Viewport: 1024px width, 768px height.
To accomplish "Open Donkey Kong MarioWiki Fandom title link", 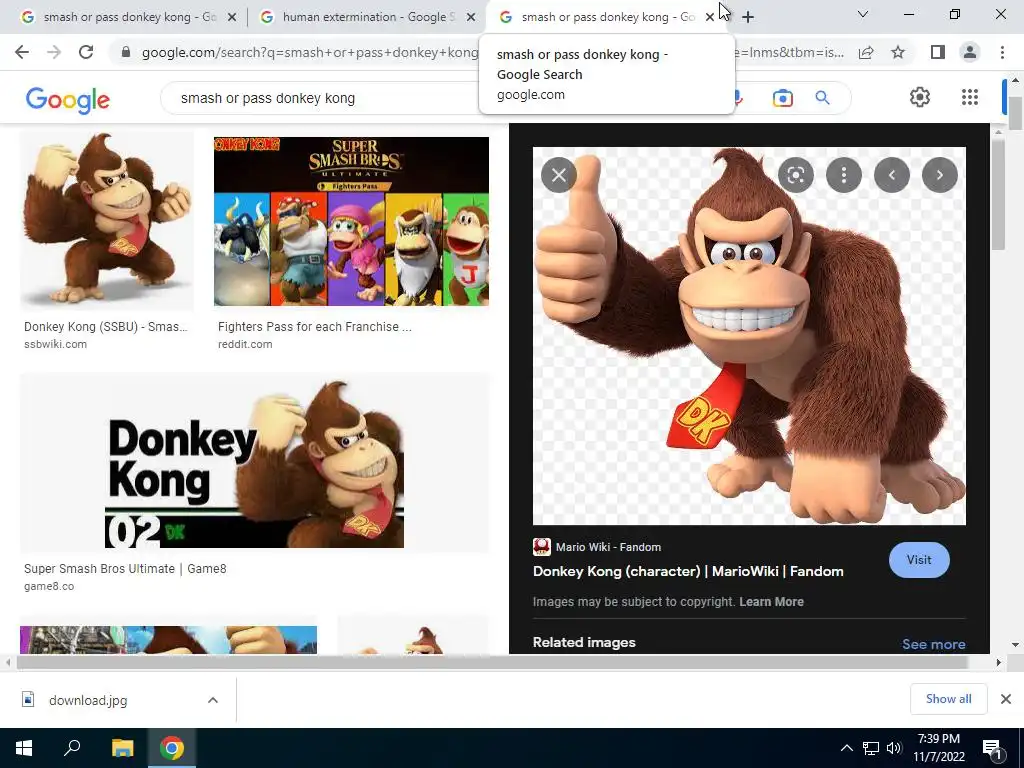I will [688, 571].
